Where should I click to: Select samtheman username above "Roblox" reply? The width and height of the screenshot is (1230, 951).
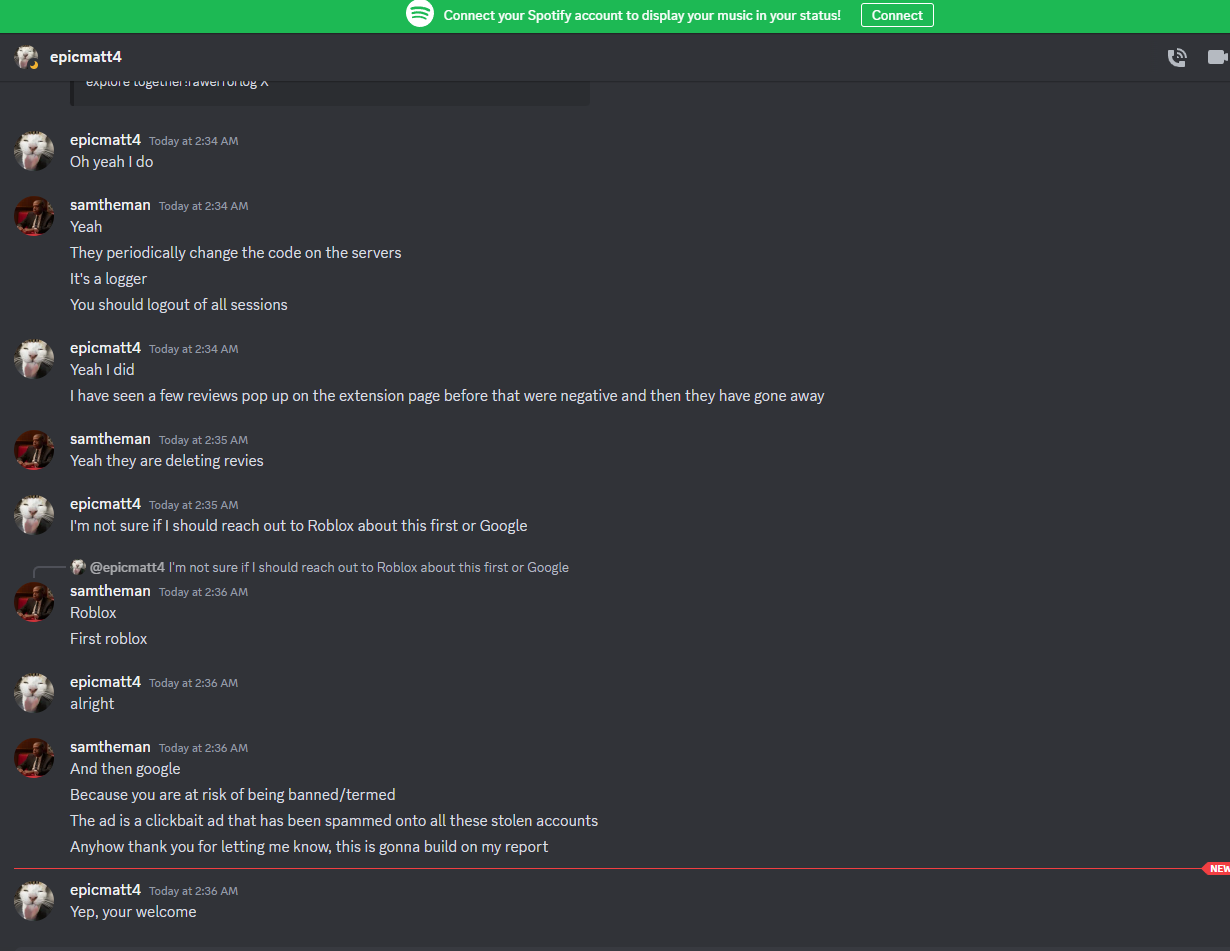point(110,591)
